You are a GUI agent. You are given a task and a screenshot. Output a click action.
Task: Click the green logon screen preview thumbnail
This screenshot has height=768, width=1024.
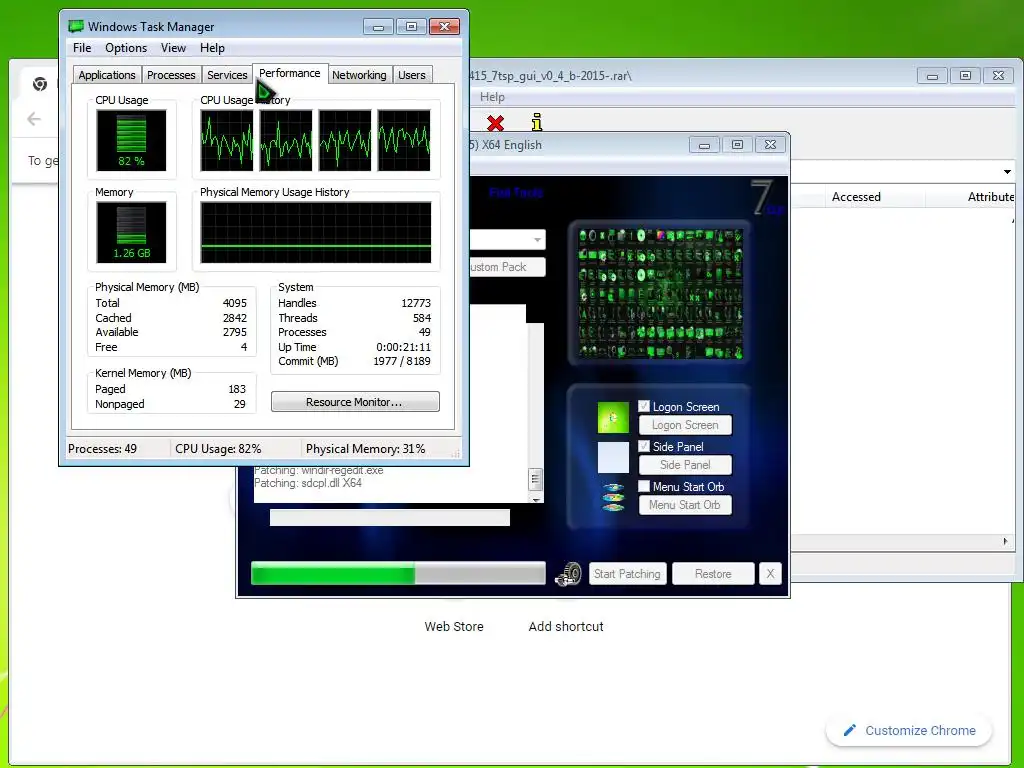coord(613,417)
